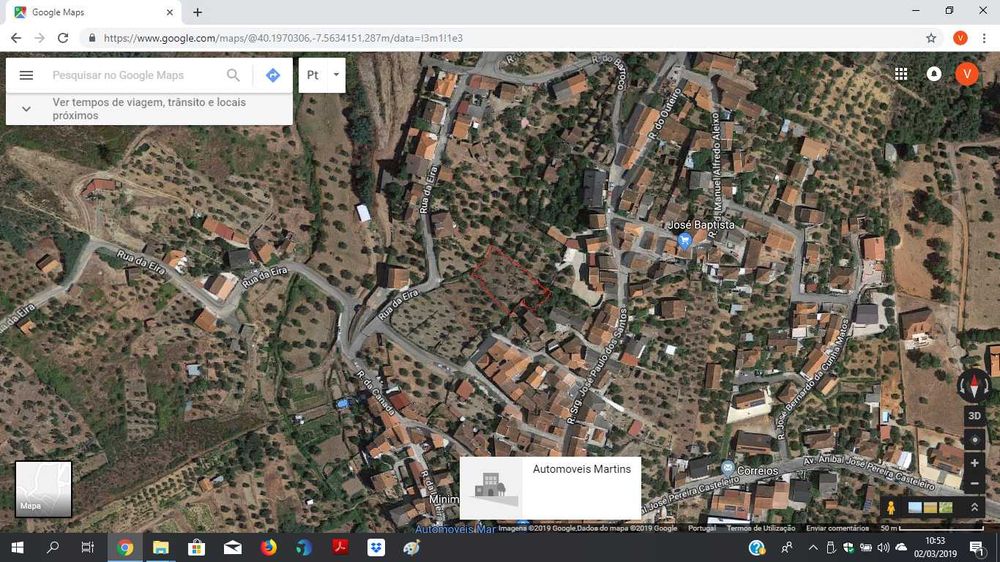Open Dropbox from the taskbar
1000x562 pixels.
(x=376, y=547)
